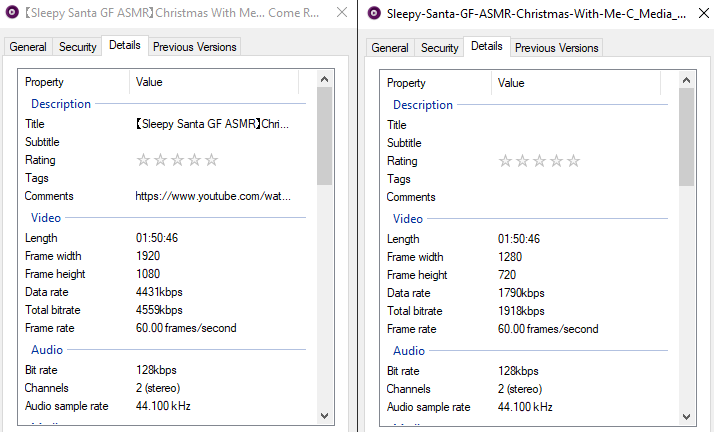The image size is (714, 432).
Task: Click Video group header in left window
Action: [x=46, y=218]
